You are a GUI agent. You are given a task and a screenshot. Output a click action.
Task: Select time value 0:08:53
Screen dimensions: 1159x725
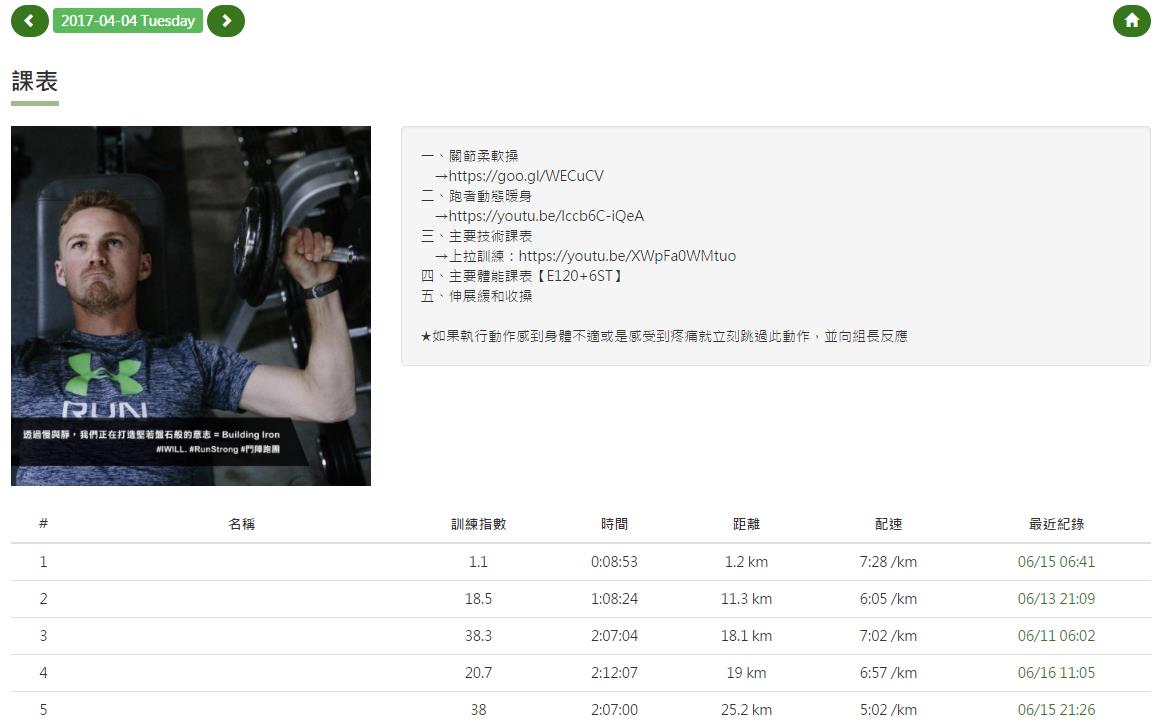[614, 562]
